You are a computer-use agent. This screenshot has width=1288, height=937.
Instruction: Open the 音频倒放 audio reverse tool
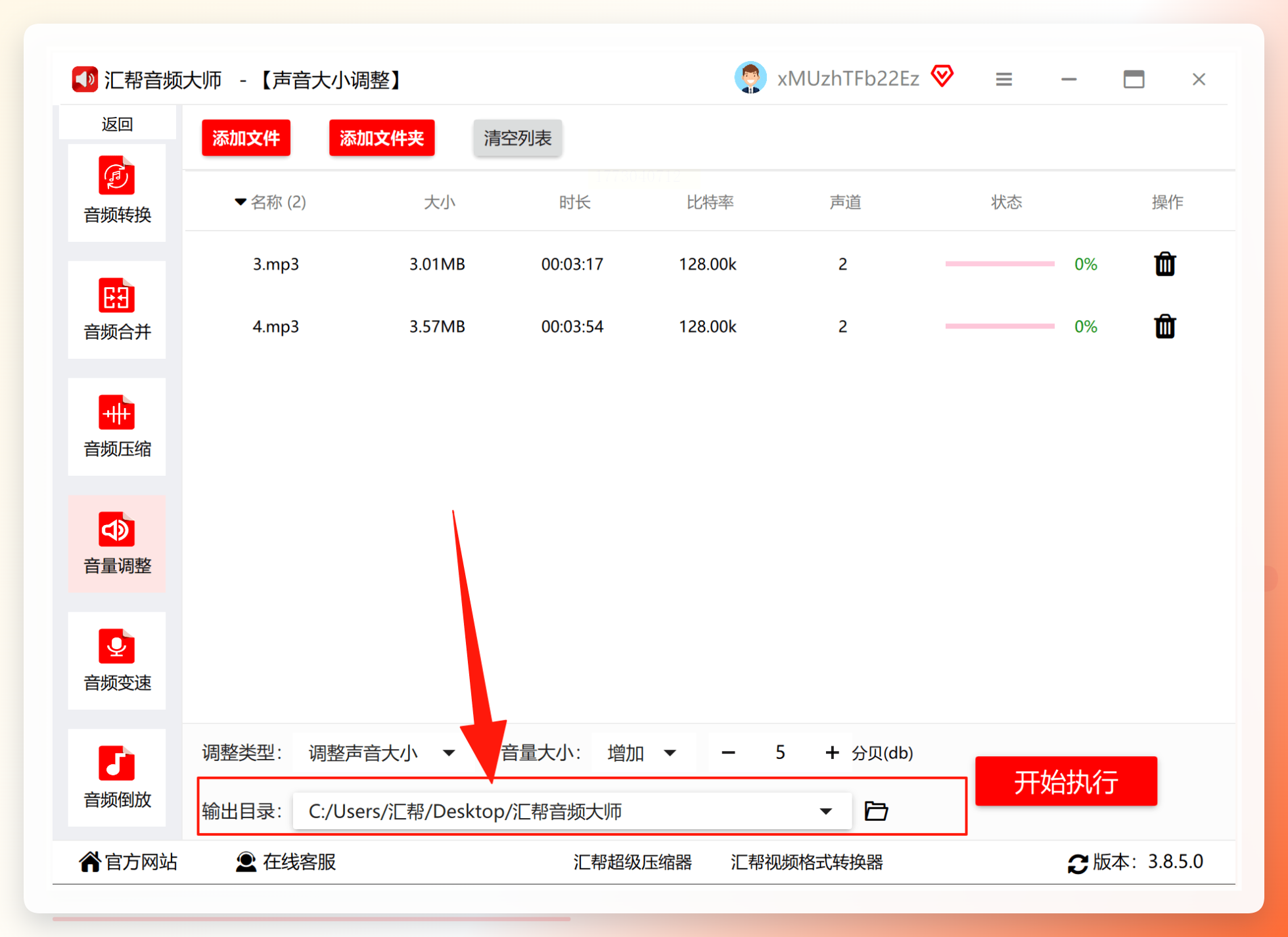coord(117,777)
